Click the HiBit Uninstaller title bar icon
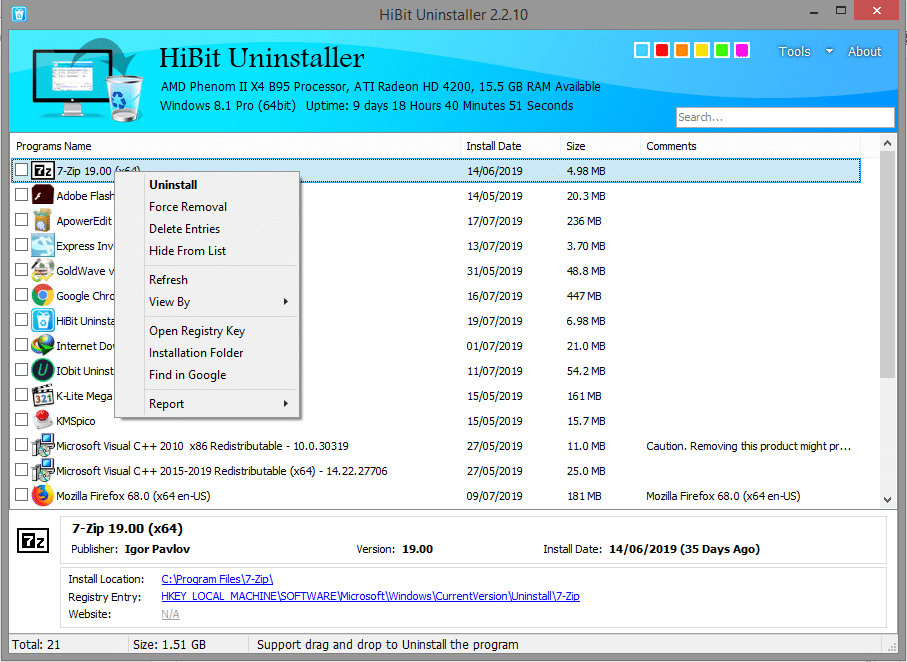This screenshot has height=662, width=907. coord(19,14)
